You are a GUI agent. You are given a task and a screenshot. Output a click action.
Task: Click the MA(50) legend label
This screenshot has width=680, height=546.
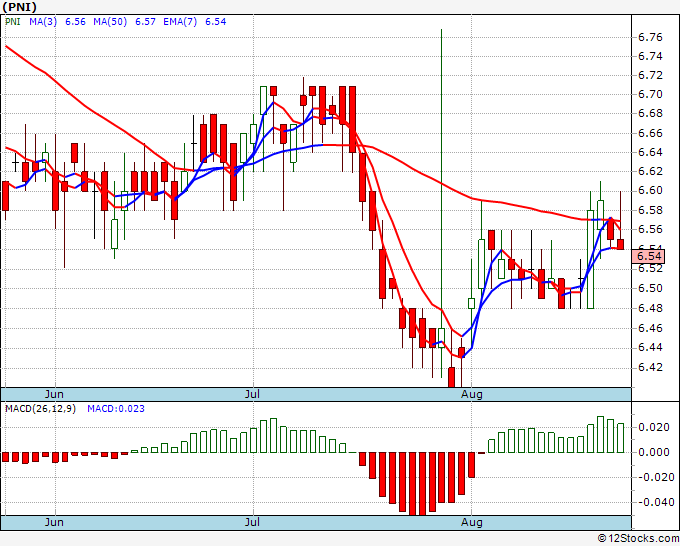[110, 21]
